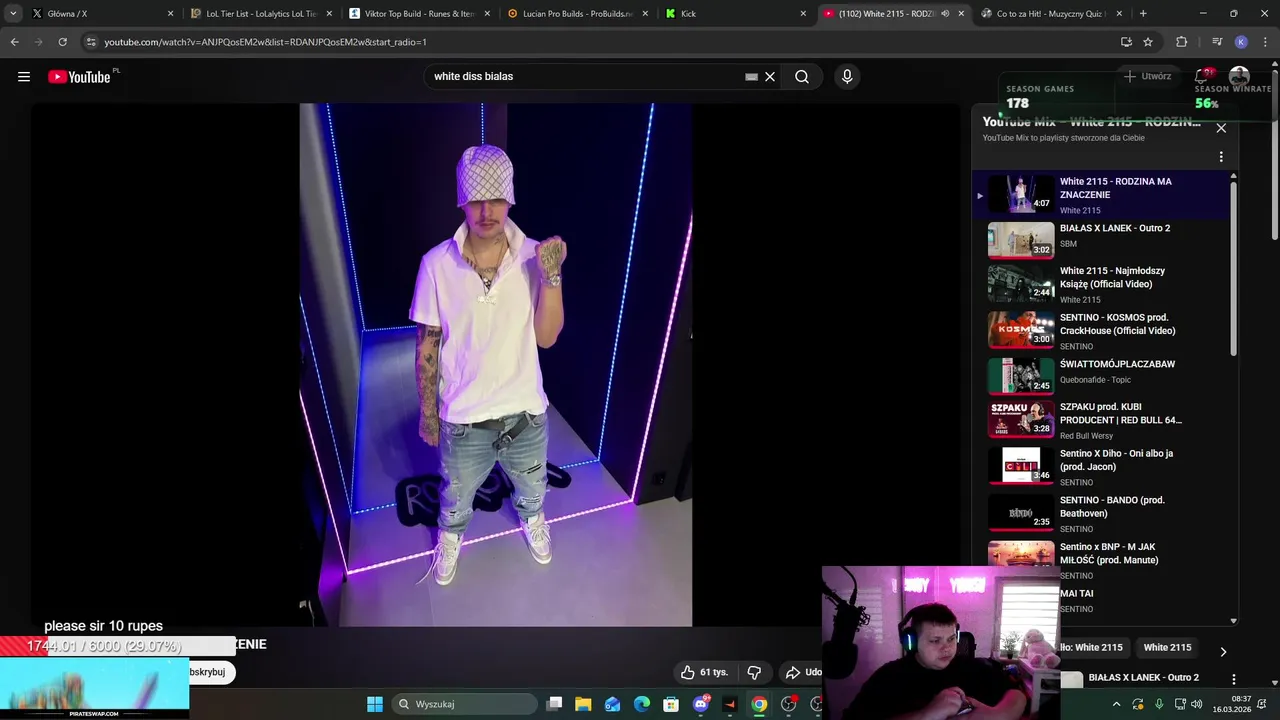Switch to the Co to za Hit! Muzyczny Quiz tab

pyautogui.click(x=1052, y=14)
